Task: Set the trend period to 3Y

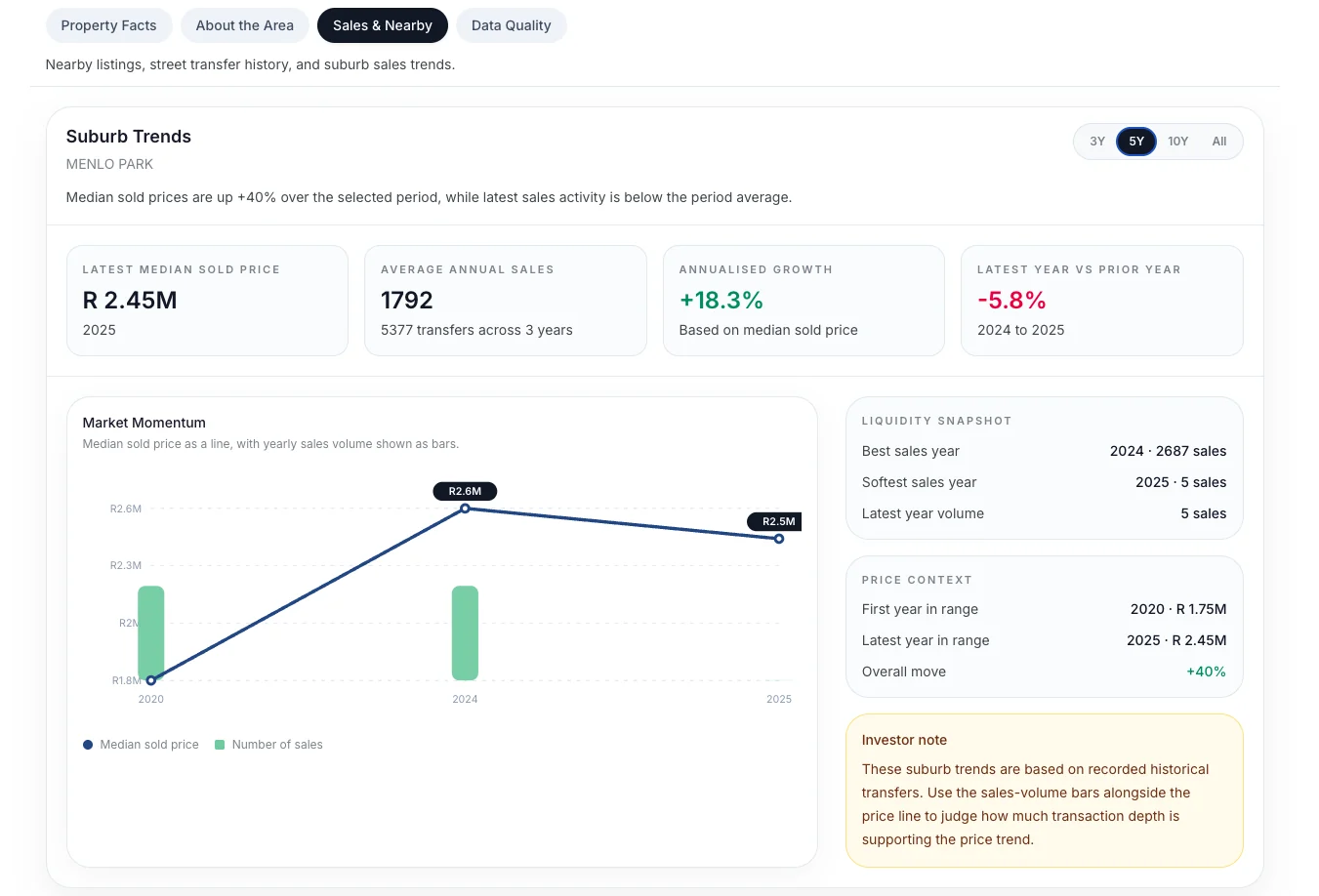Action: click(1097, 142)
